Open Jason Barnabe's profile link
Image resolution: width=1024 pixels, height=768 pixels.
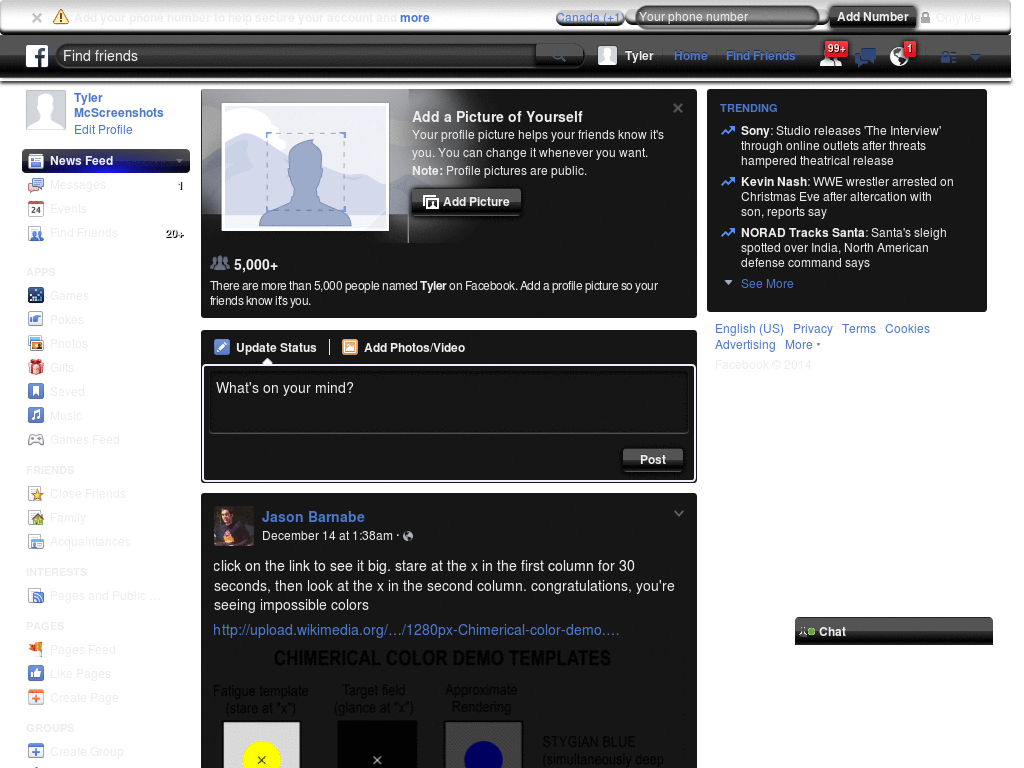click(x=313, y=517)
